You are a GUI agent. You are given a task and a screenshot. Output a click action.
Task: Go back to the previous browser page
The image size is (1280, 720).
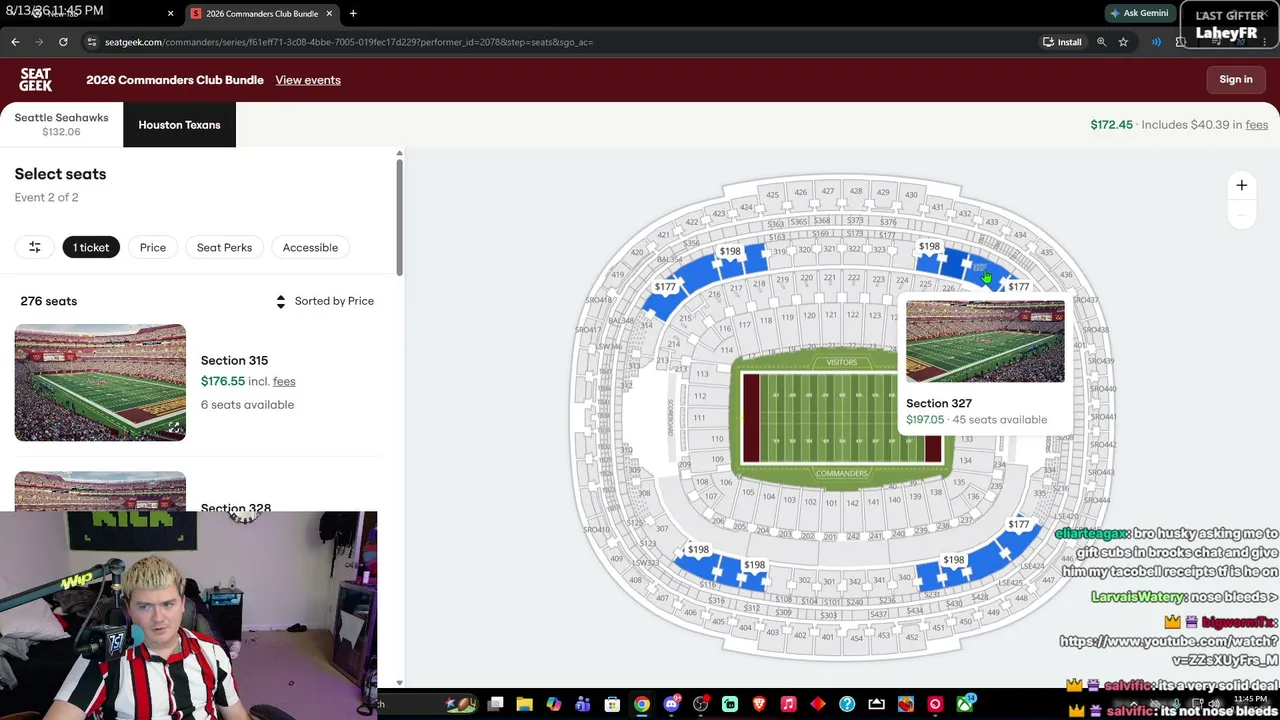tap(15, 42)
